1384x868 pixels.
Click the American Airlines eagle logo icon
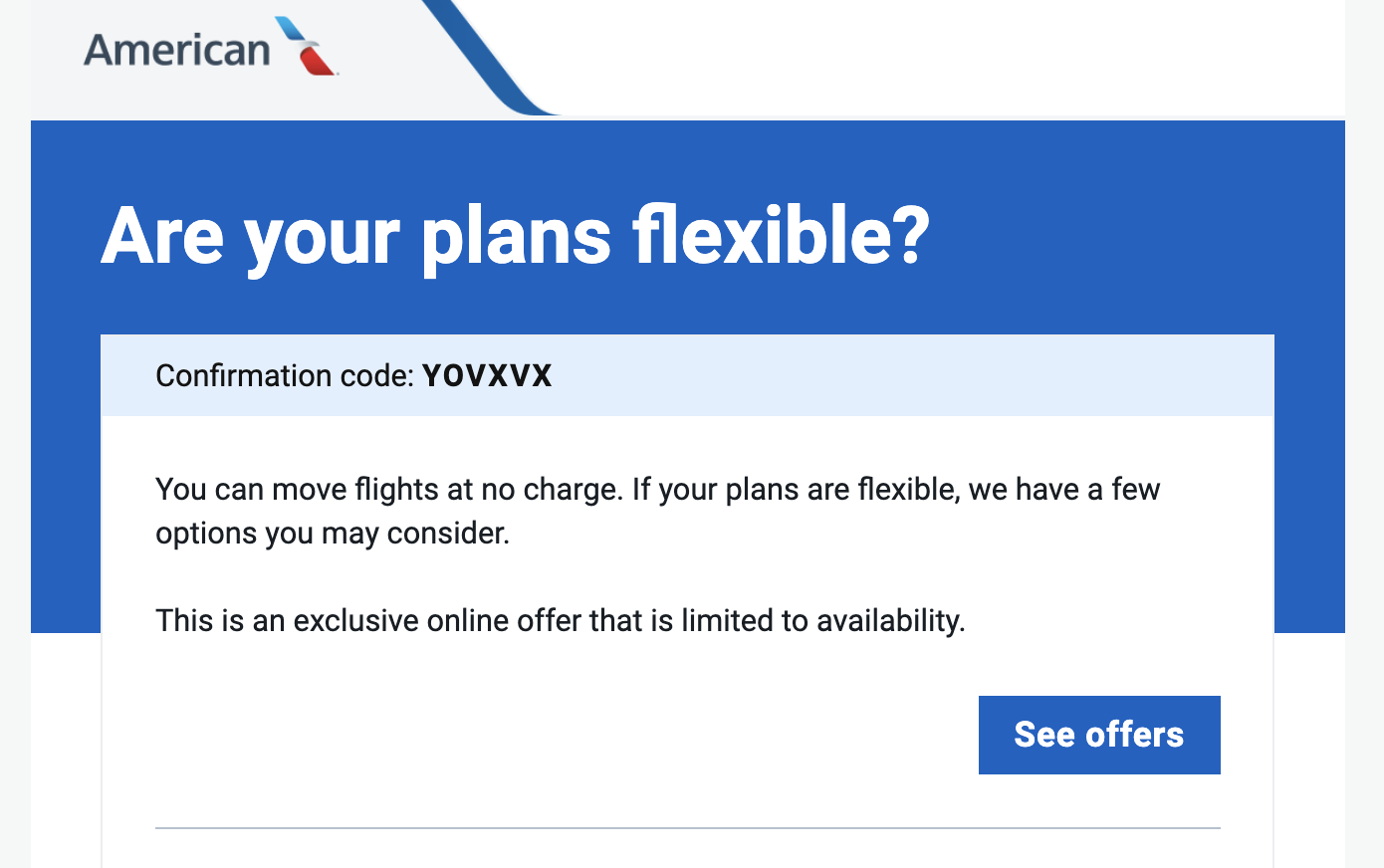coord(307,46)
